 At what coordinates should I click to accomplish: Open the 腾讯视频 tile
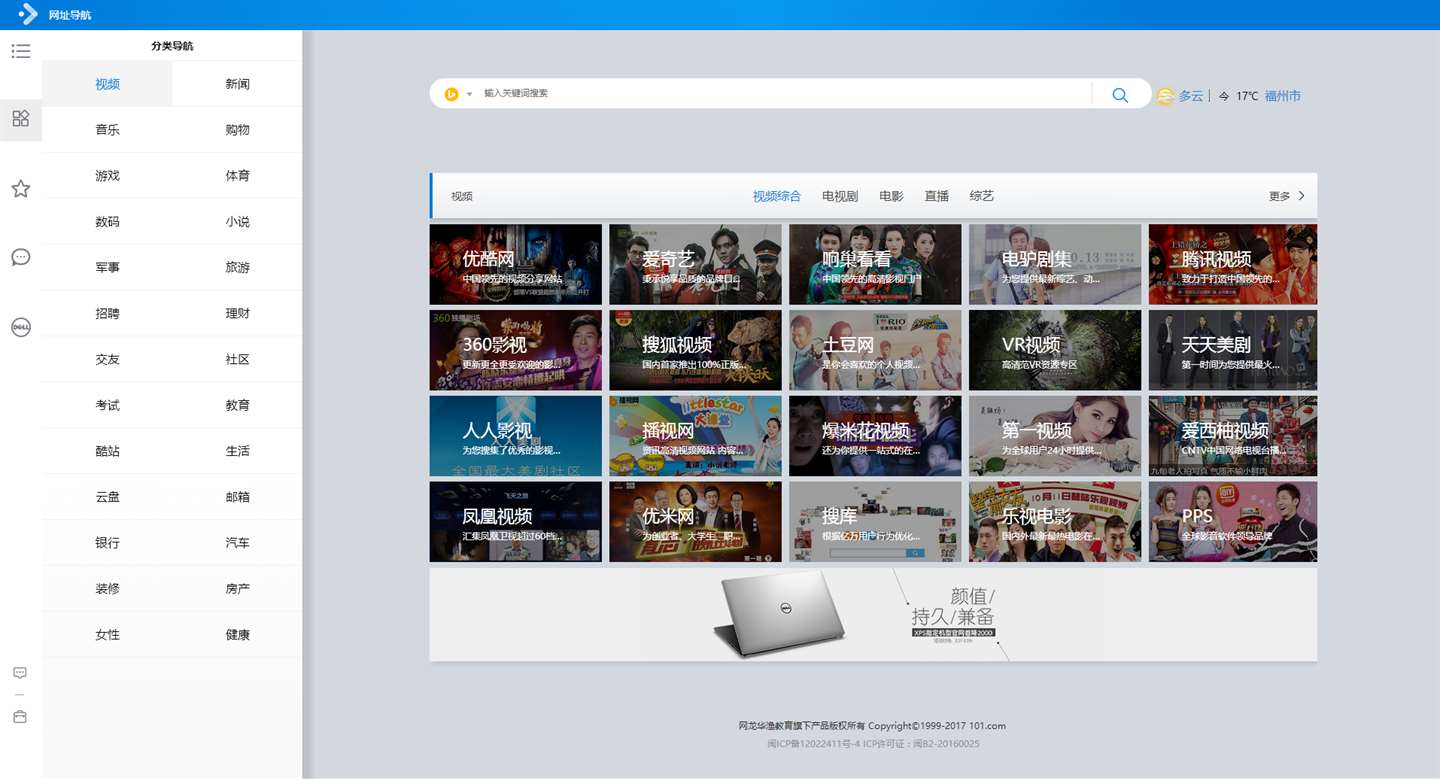coord(1233,264)
